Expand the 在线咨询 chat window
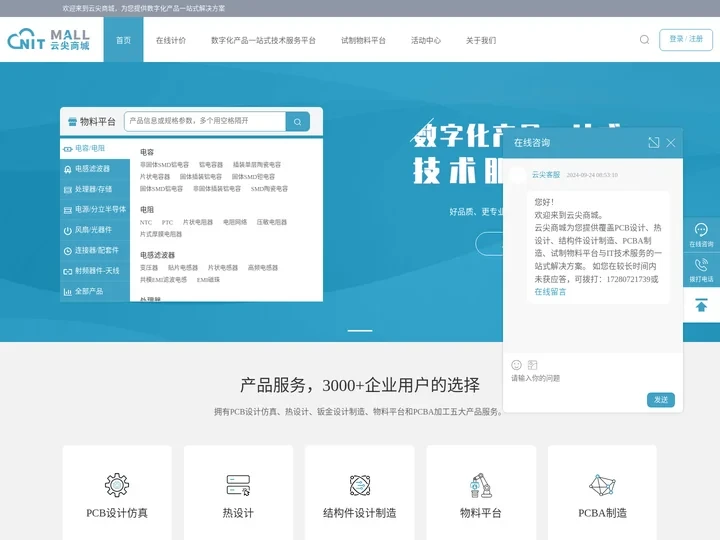 653,142
